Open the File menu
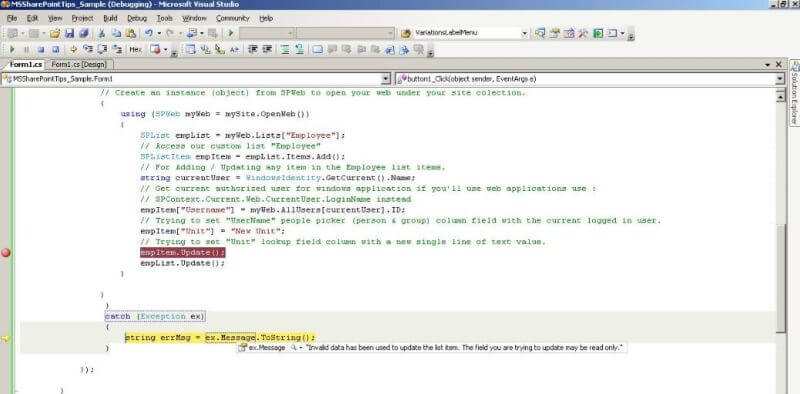Viewport: 800px width, 394px height. coord(12,18)
